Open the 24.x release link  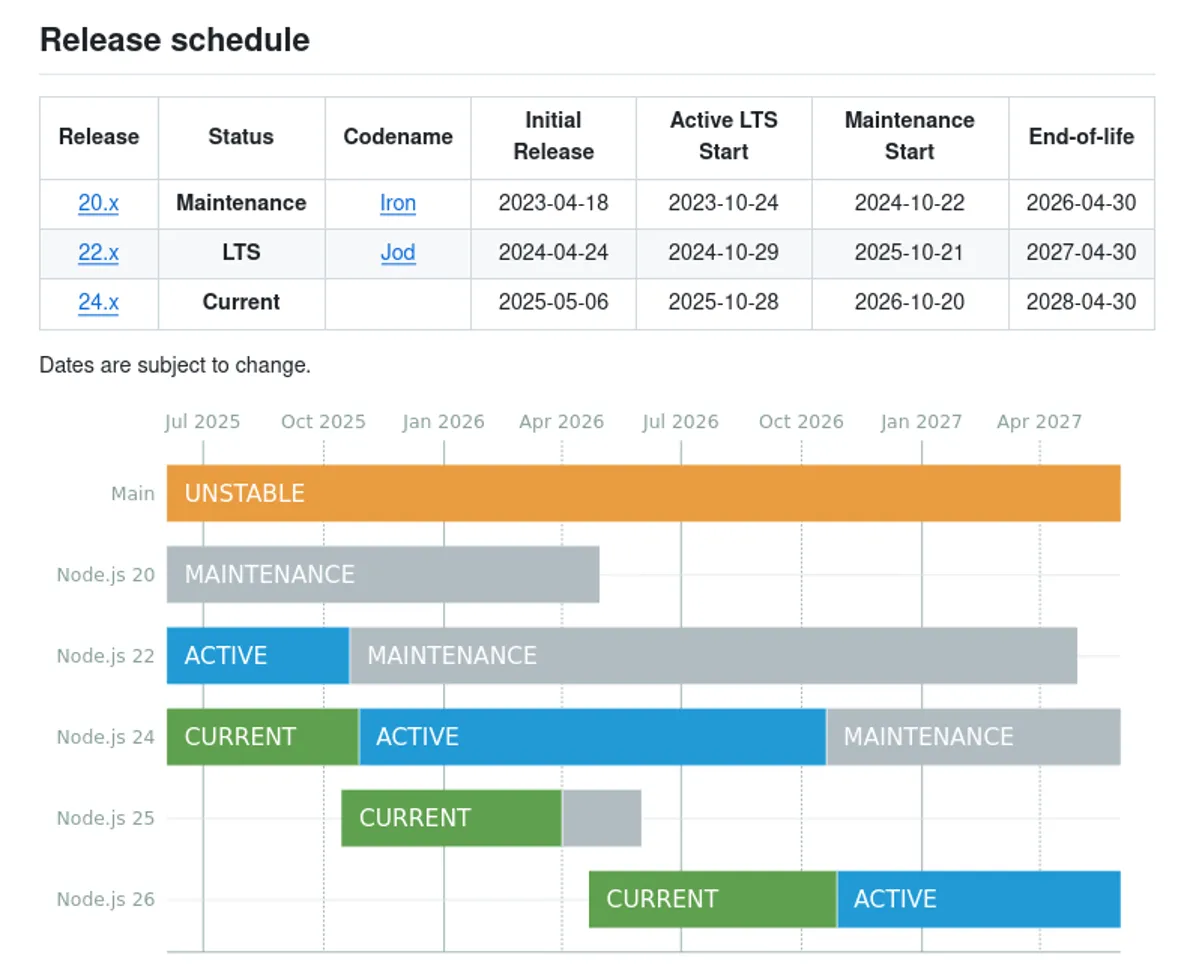point(98,302)
